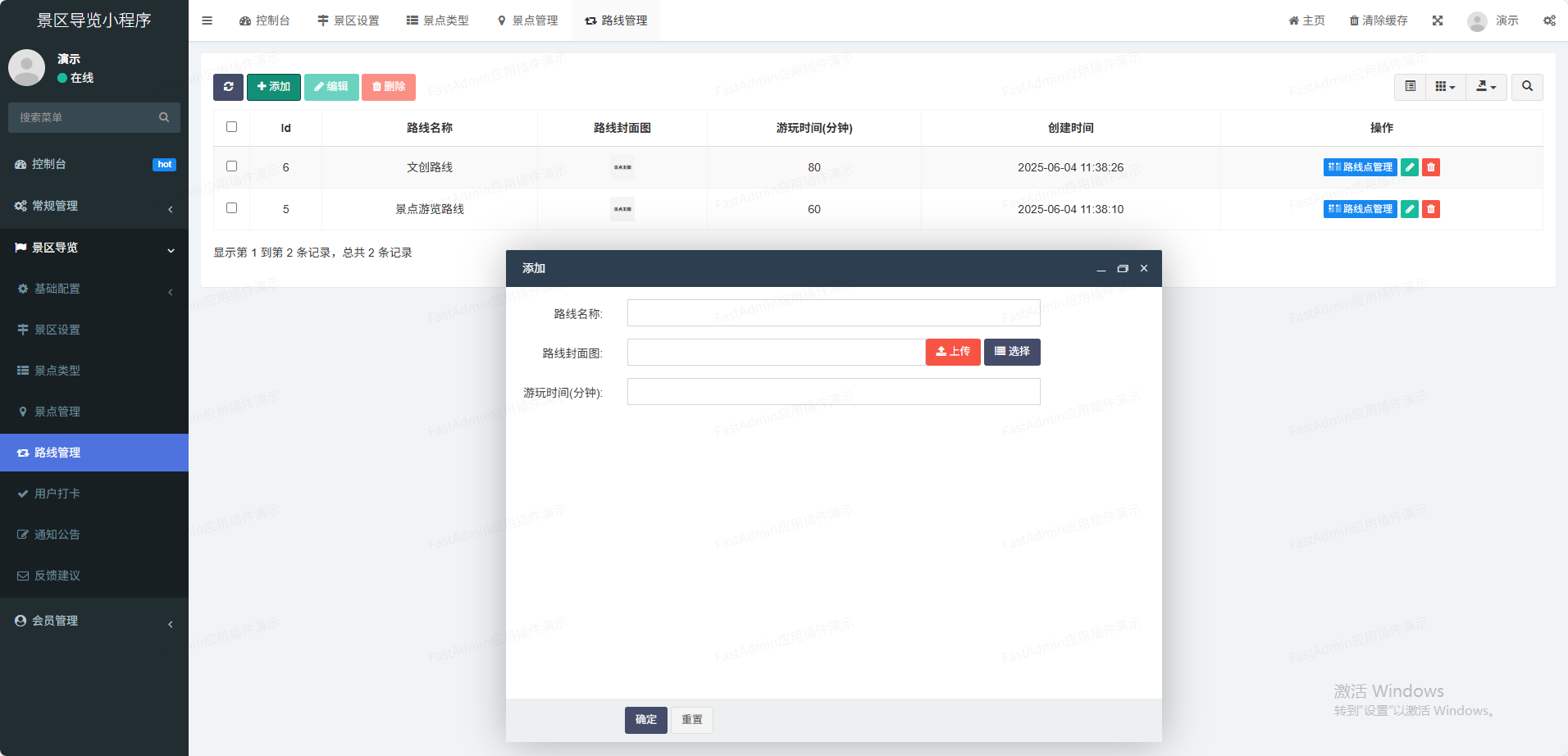Screen dimensions: 1568x756
Task: Click the fullscreen toggle icon
Action: (x=1438, y=20)
